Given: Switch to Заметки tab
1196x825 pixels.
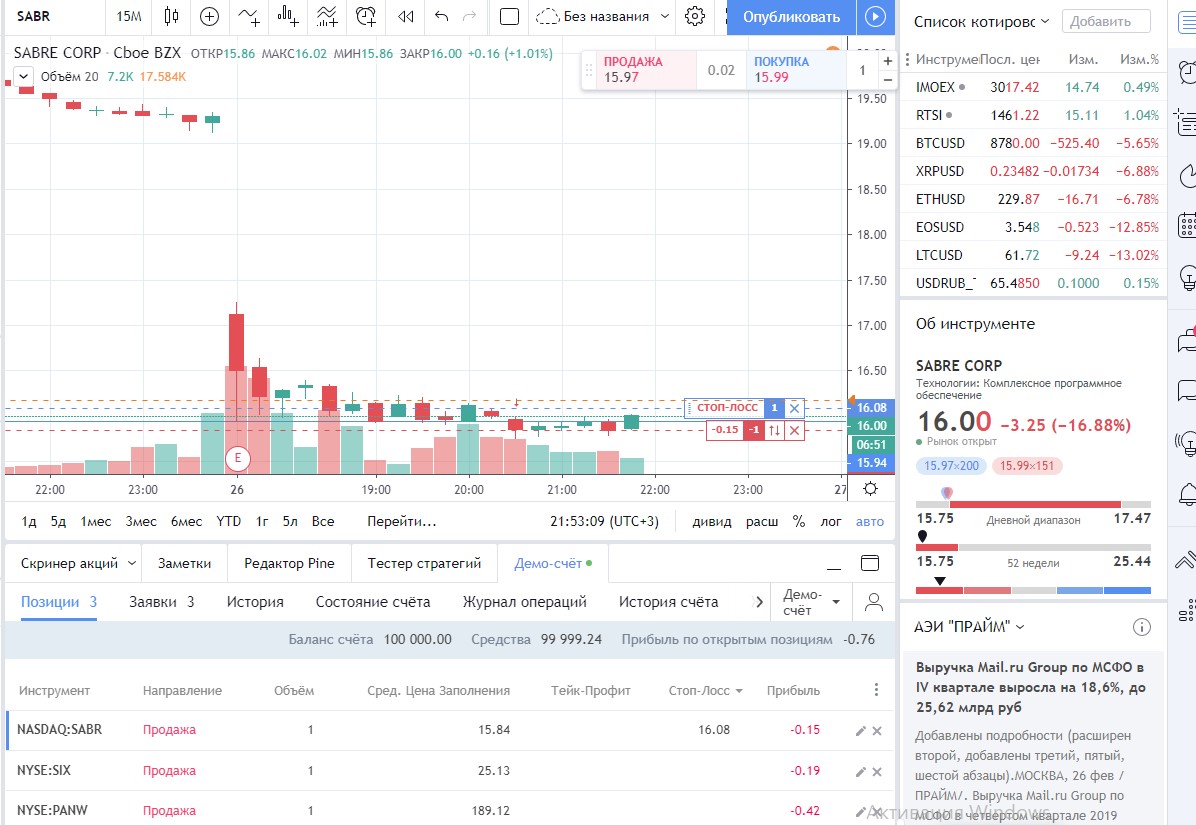Looking at the screenshot, I should 185,563.
